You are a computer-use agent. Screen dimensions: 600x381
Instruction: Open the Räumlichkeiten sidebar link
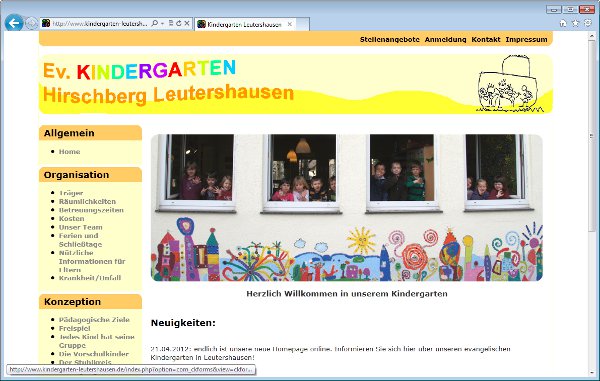87,202
